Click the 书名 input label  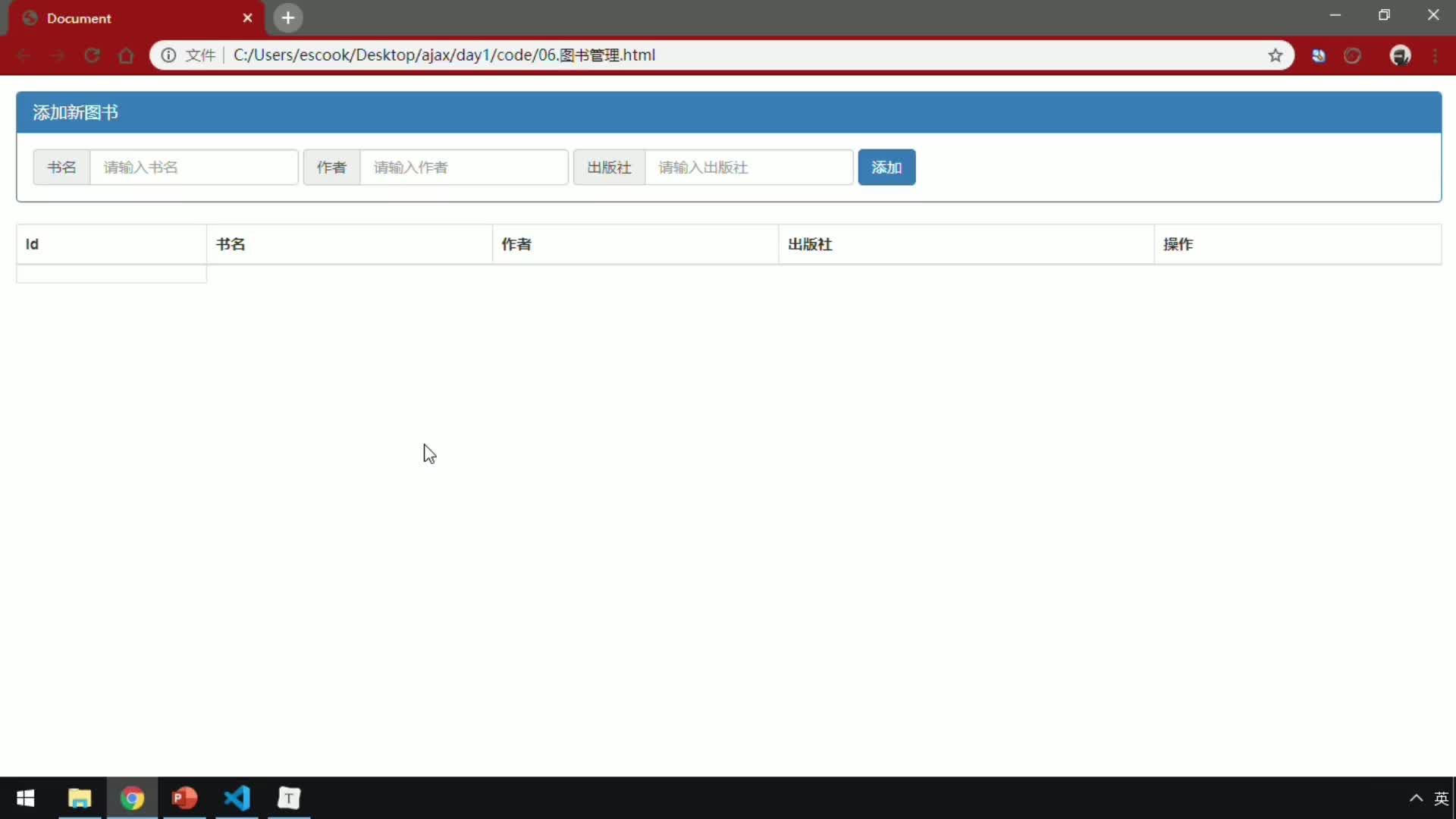click(62, 168)
